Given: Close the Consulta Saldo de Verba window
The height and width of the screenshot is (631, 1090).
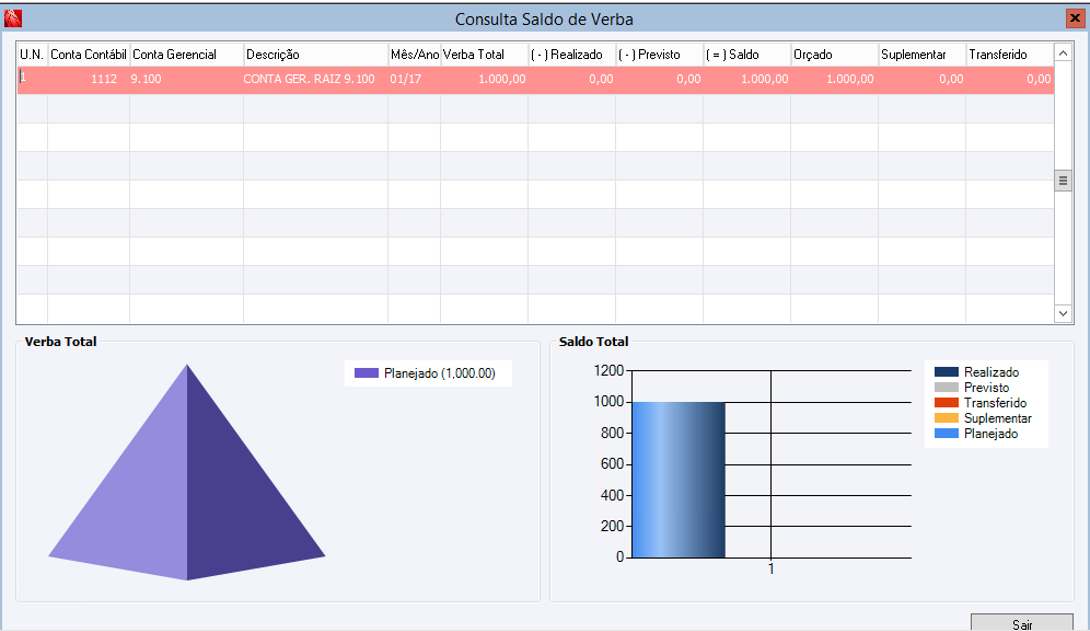Looking at the screenshot, I should 1075,18.
